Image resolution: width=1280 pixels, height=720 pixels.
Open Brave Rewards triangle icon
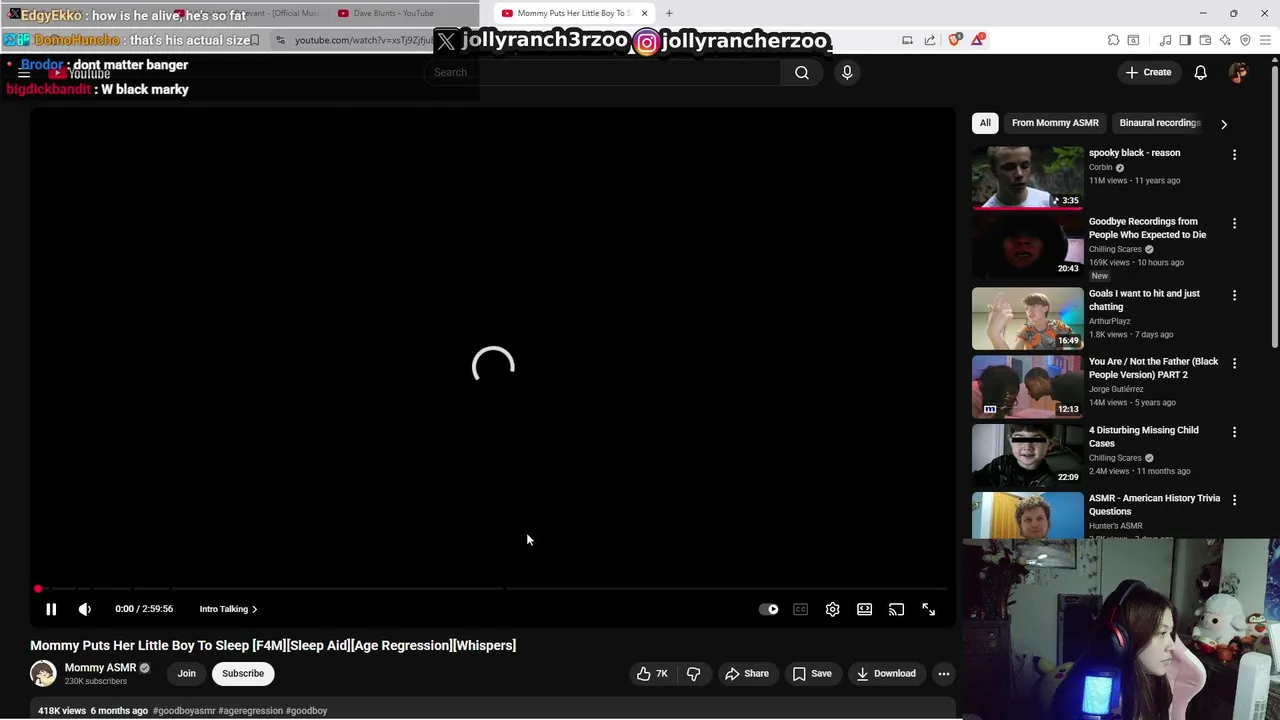[977, 40]
